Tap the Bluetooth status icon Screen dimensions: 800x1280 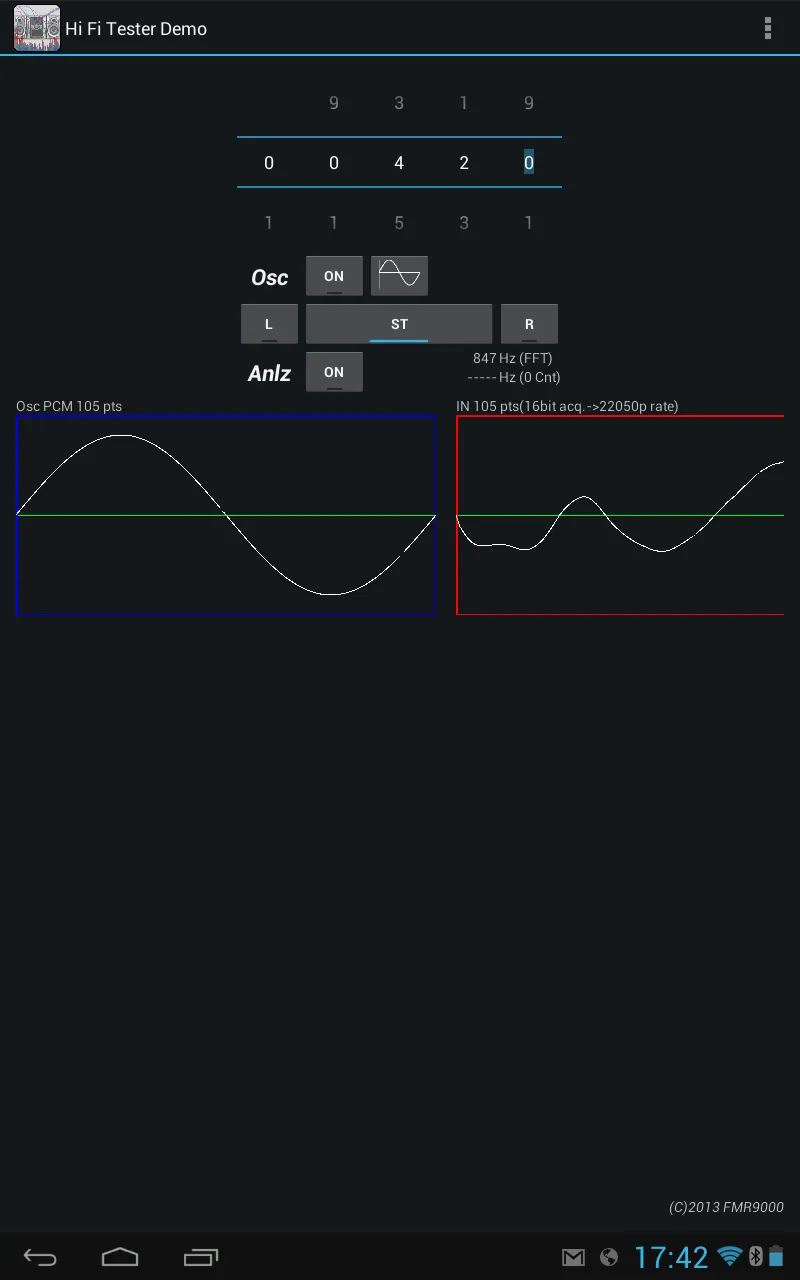click(756, 1257)
